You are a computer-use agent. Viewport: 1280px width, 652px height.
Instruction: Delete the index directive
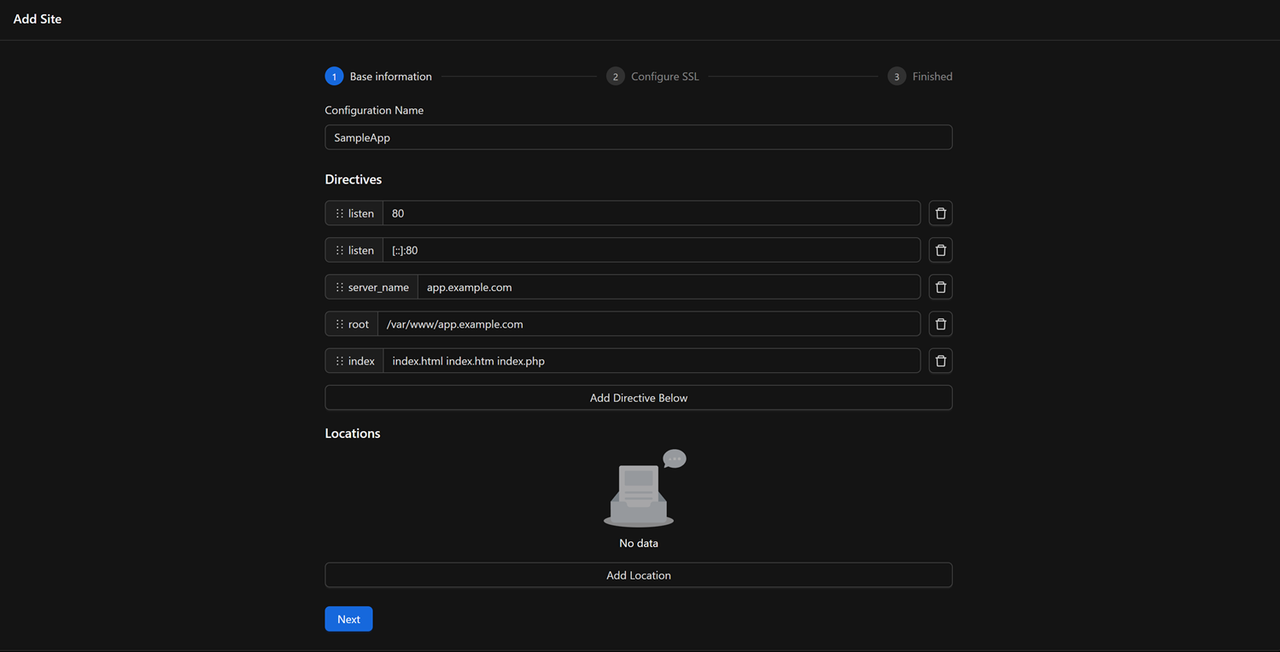click(940, 360)
